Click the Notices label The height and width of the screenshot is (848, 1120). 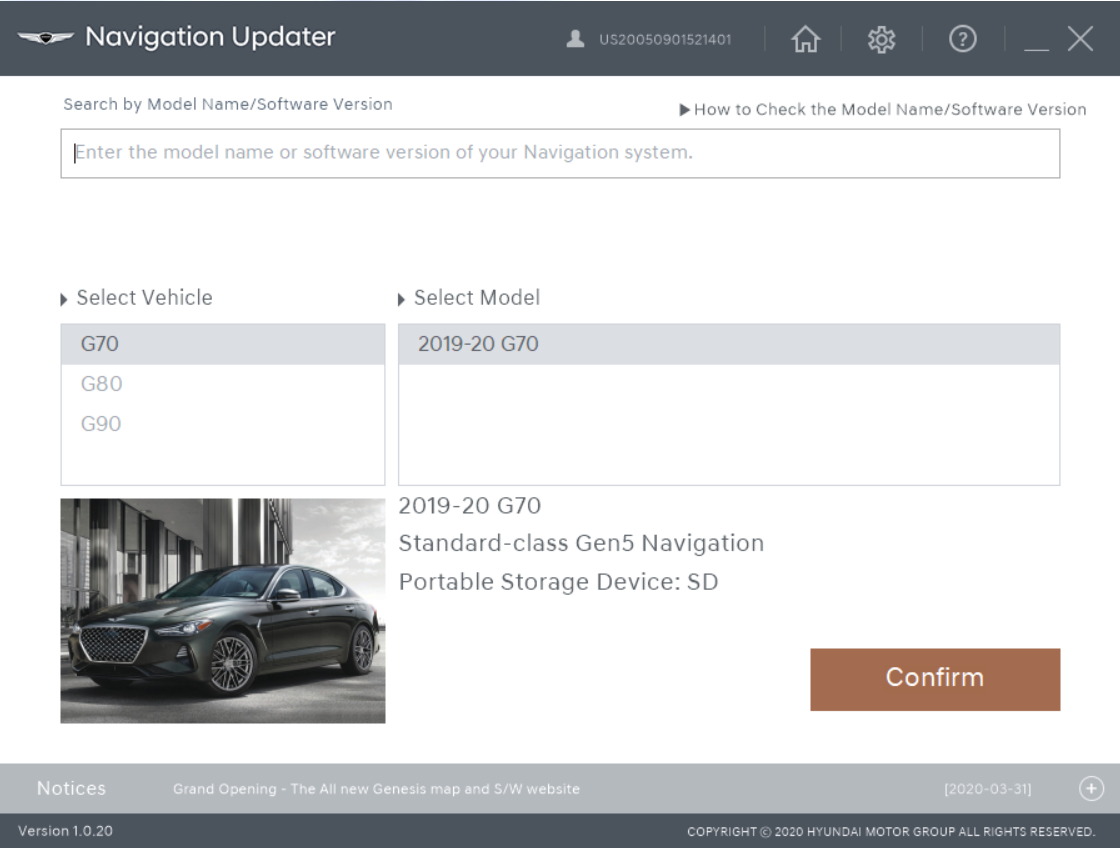point(71,789)
